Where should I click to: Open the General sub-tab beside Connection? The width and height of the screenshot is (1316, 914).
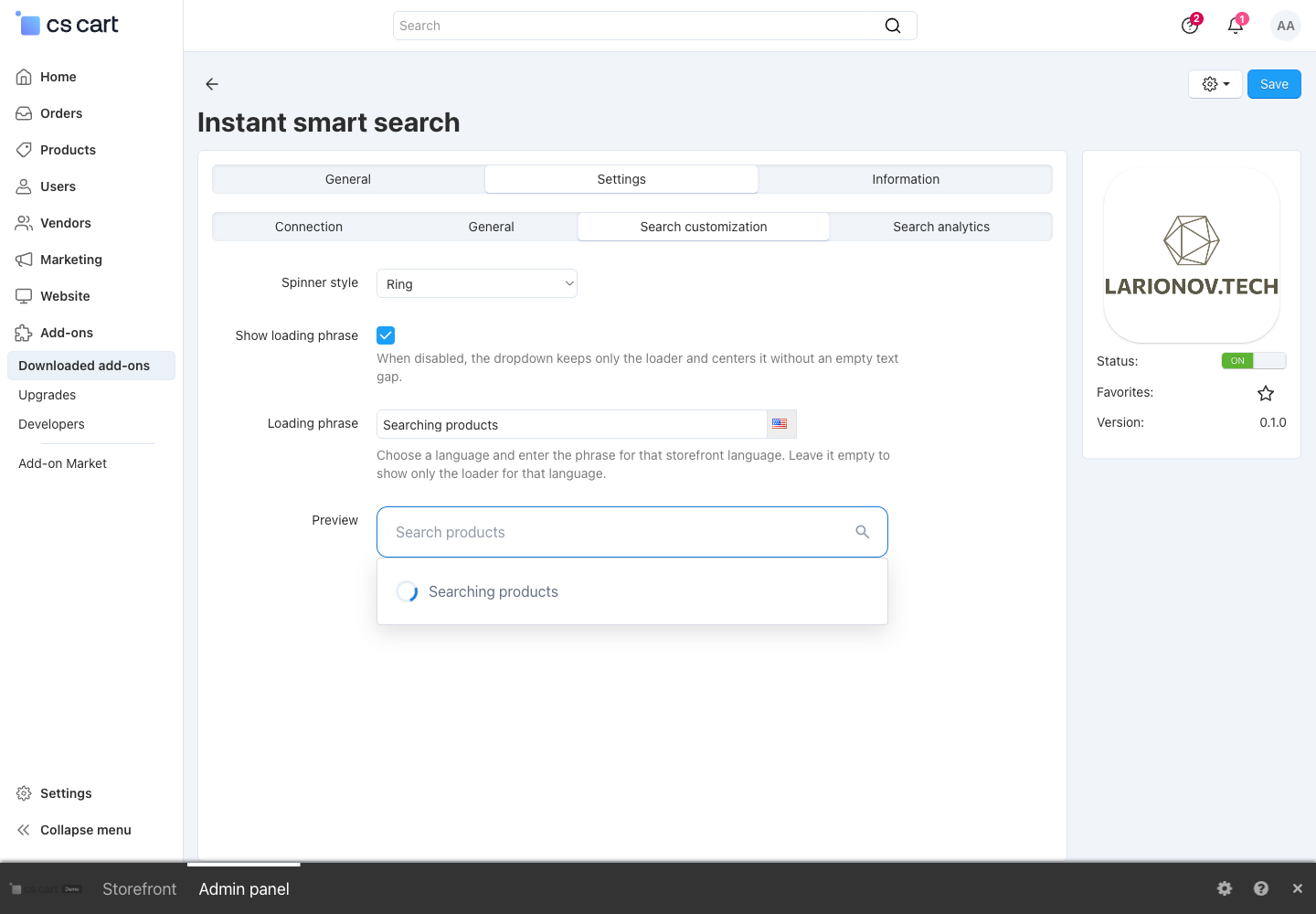[x=492, y=227]
